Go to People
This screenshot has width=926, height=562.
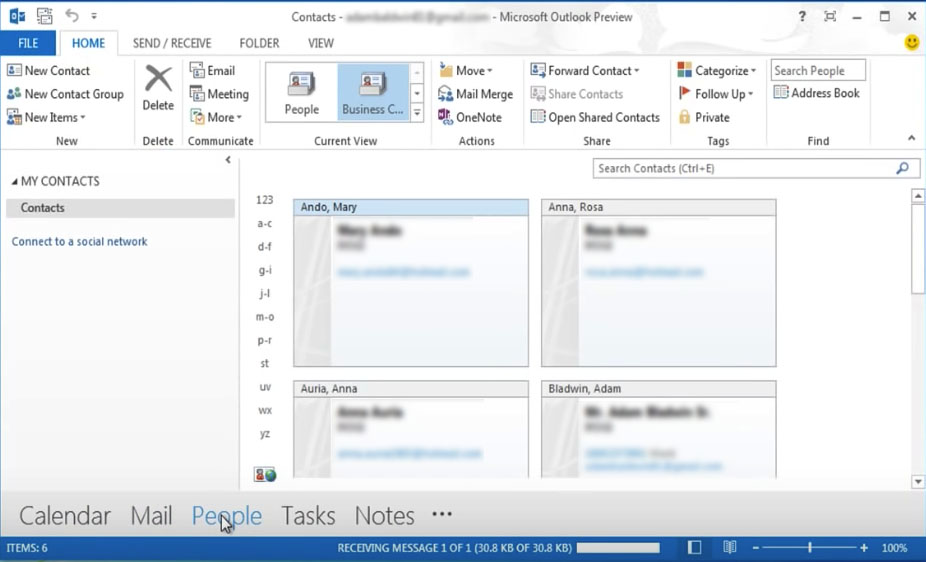point(227,516)
